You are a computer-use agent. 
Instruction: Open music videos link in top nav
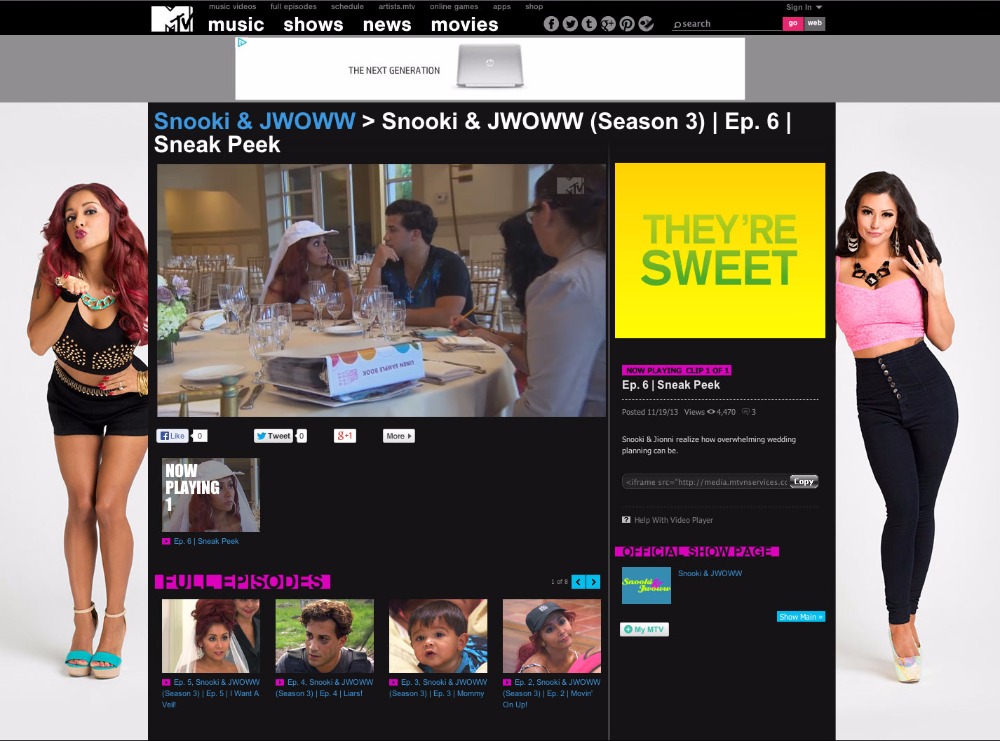(232, 6)
